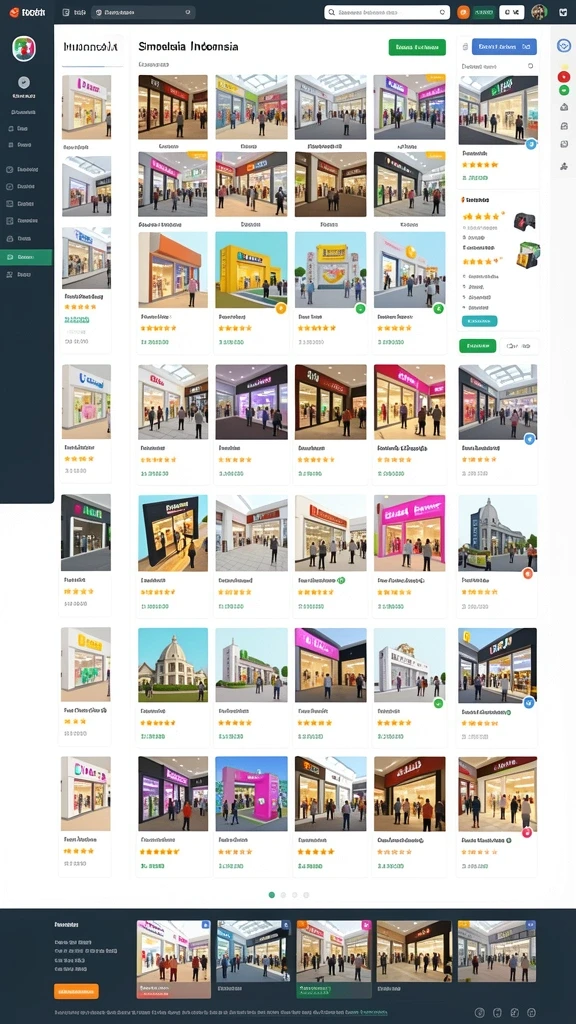Click the green circle icon in the right rail

tap(563, 90)
